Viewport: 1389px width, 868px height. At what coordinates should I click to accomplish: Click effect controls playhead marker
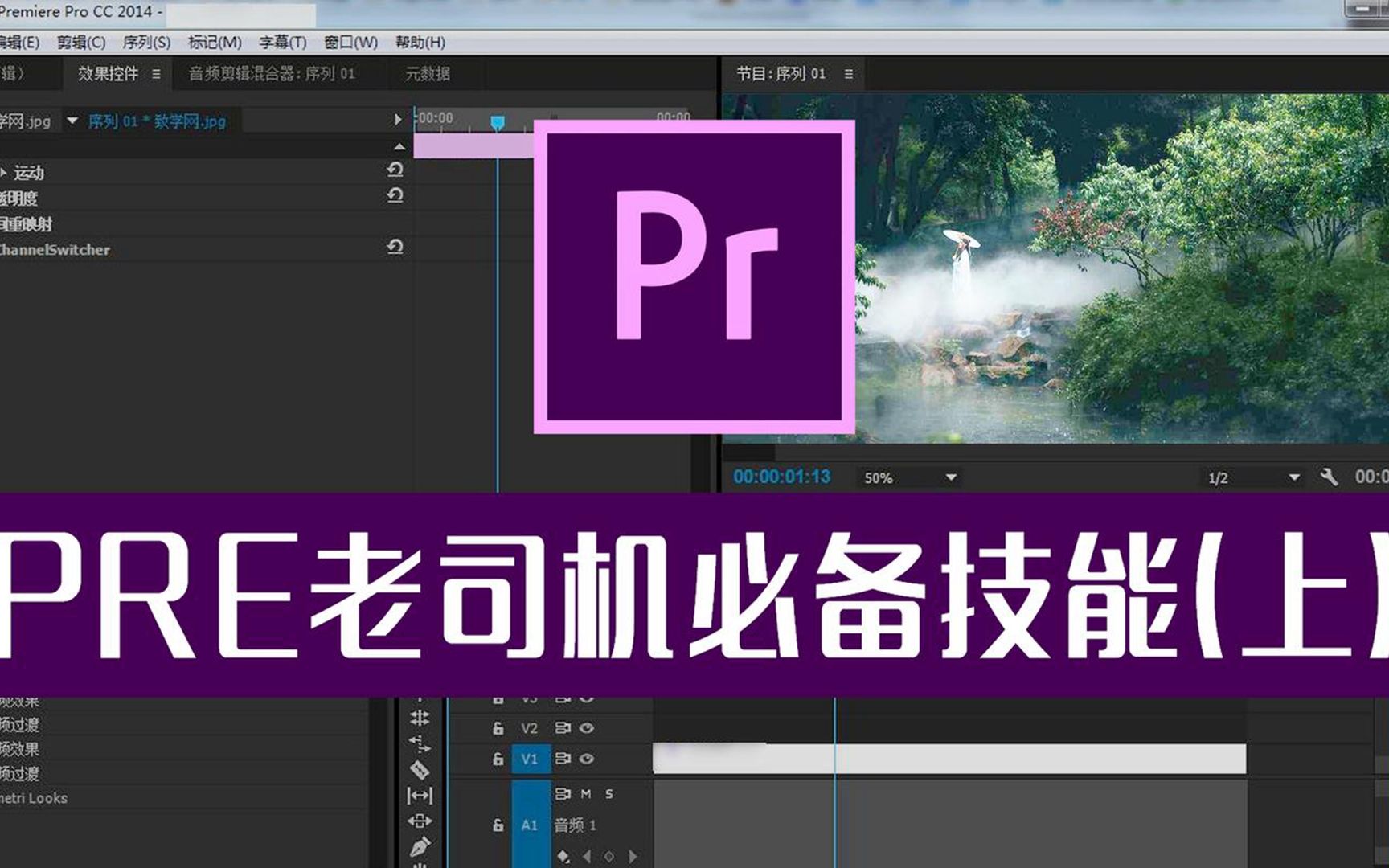click(x=498, y=122)
